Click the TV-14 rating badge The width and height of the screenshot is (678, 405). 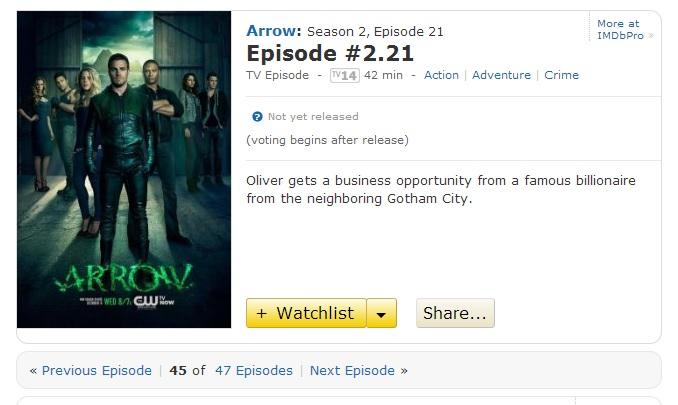click(345, 76)
